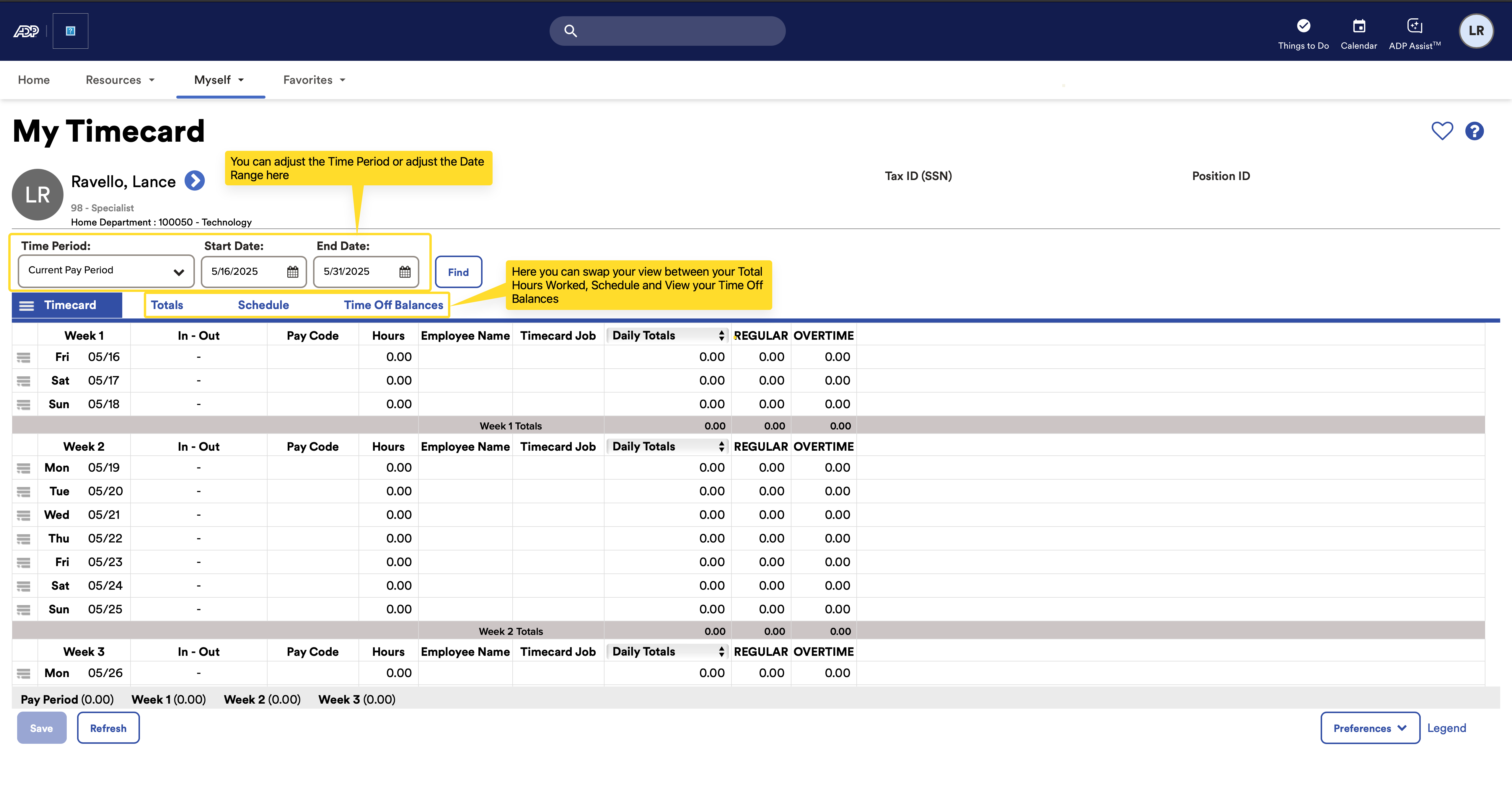Open End Date calendar picker icon
The width and height of the screenshot is (1512, 791).
tap(405, 272)
